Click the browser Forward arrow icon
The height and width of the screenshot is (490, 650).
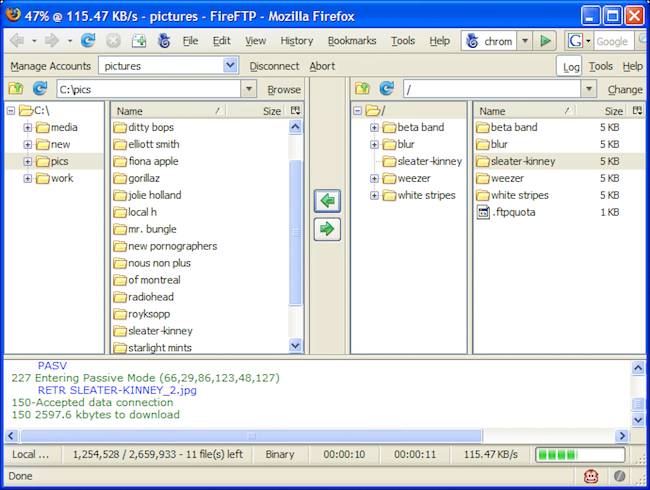point(52,41)
